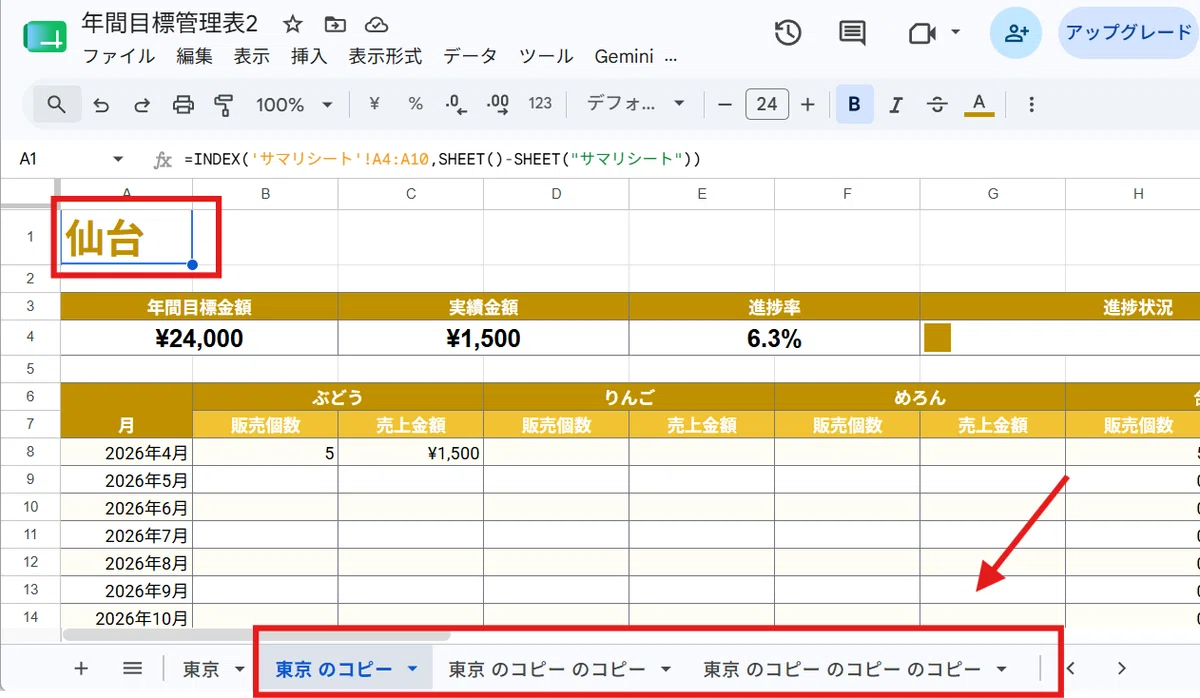1200x698 pixels.
Task: Select the 6.3% progress rate cell
Action: point(774,338)
